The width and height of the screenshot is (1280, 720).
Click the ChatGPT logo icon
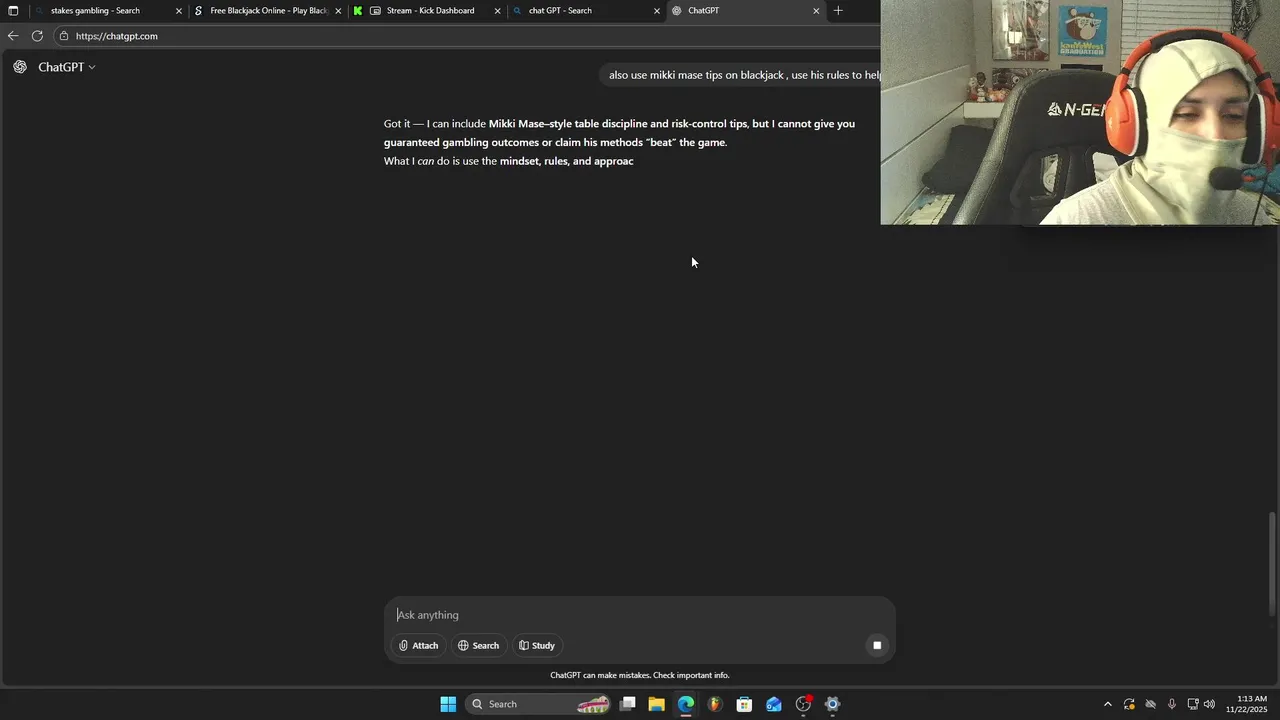click(20, 67)
